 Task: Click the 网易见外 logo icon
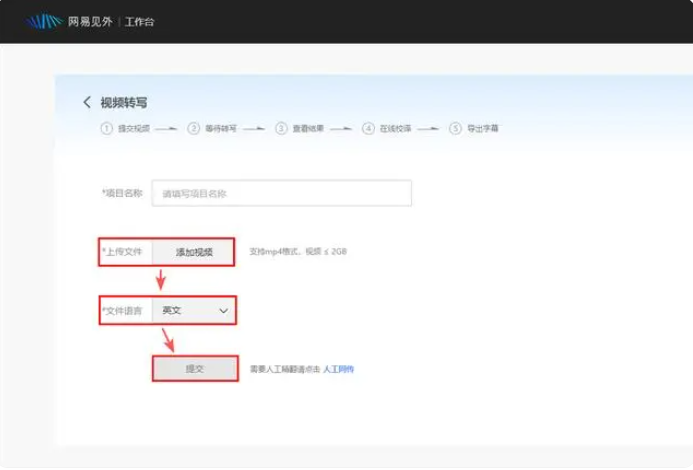point(44,21)
